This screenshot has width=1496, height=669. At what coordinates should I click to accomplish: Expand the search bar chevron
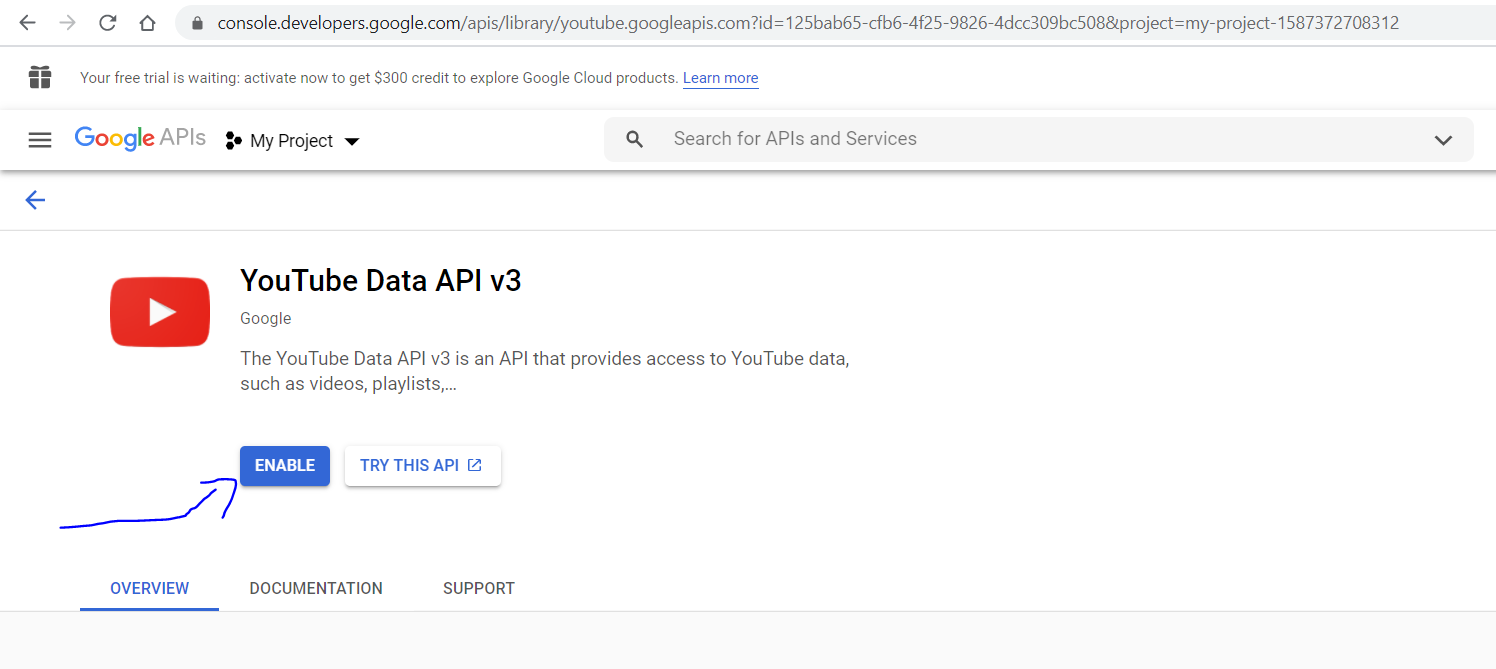(1443, 140)
